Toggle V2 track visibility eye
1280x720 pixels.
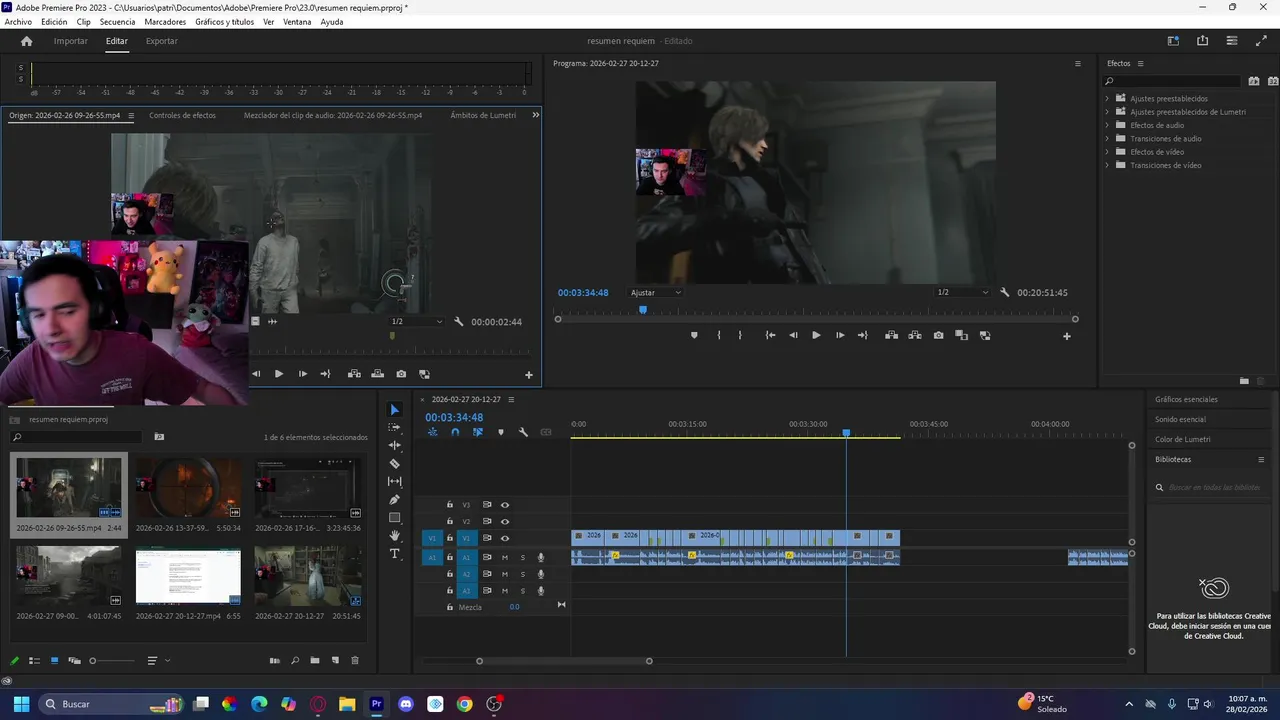pyautogui.click(x=505, y=521)
